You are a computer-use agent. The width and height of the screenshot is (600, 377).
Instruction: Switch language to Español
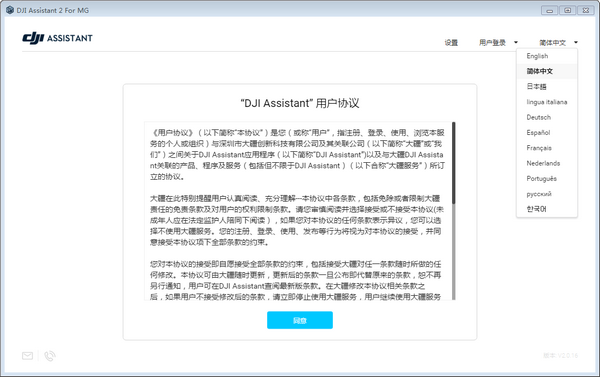[x=547, y=132]
